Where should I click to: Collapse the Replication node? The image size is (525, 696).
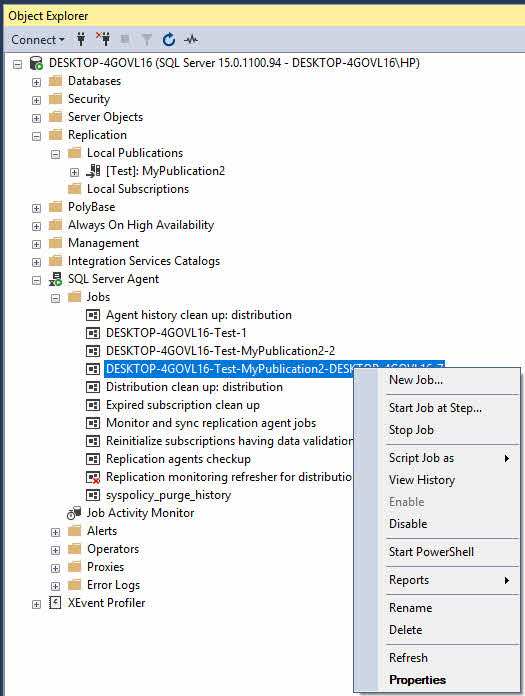[x=36, y=136]
